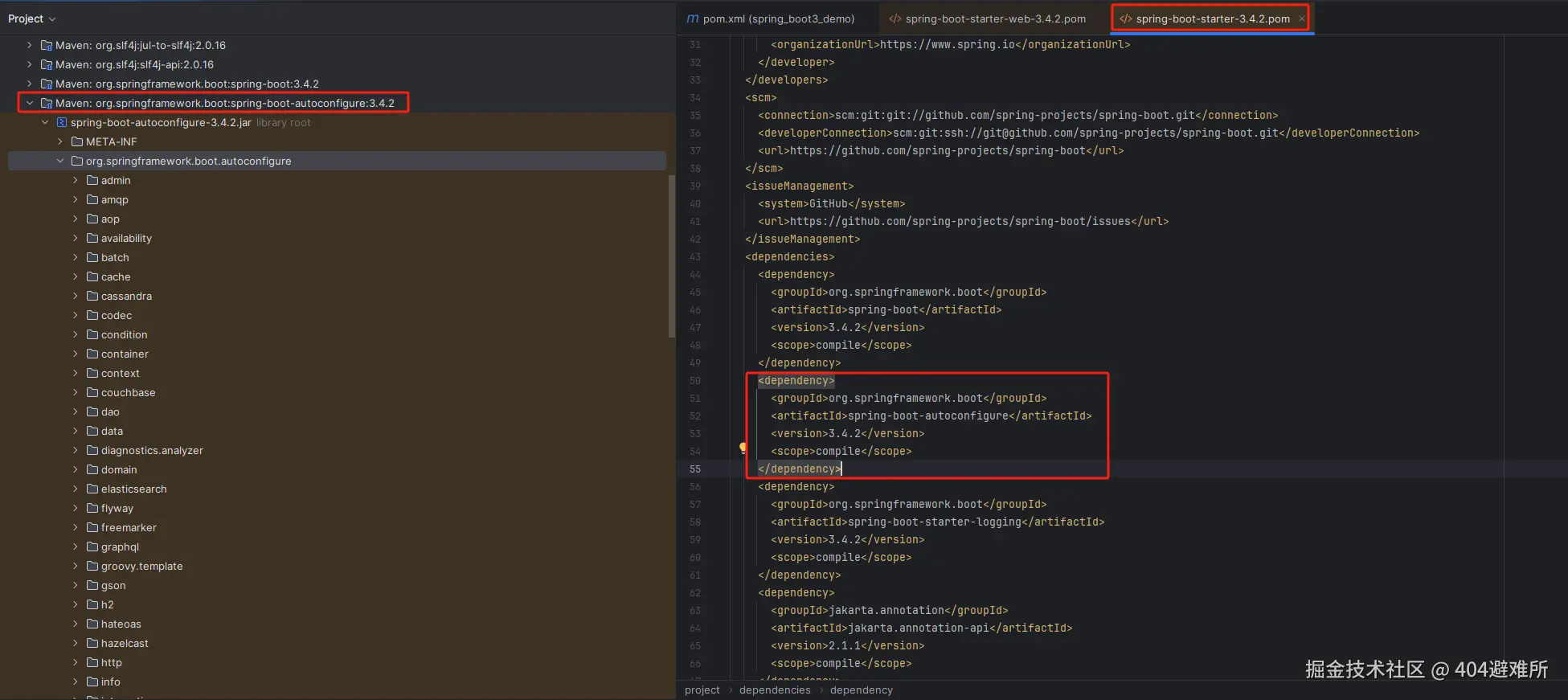
Task: Click 'dependency' in the breadcrumb bar
Action: [x=862, y=690]
